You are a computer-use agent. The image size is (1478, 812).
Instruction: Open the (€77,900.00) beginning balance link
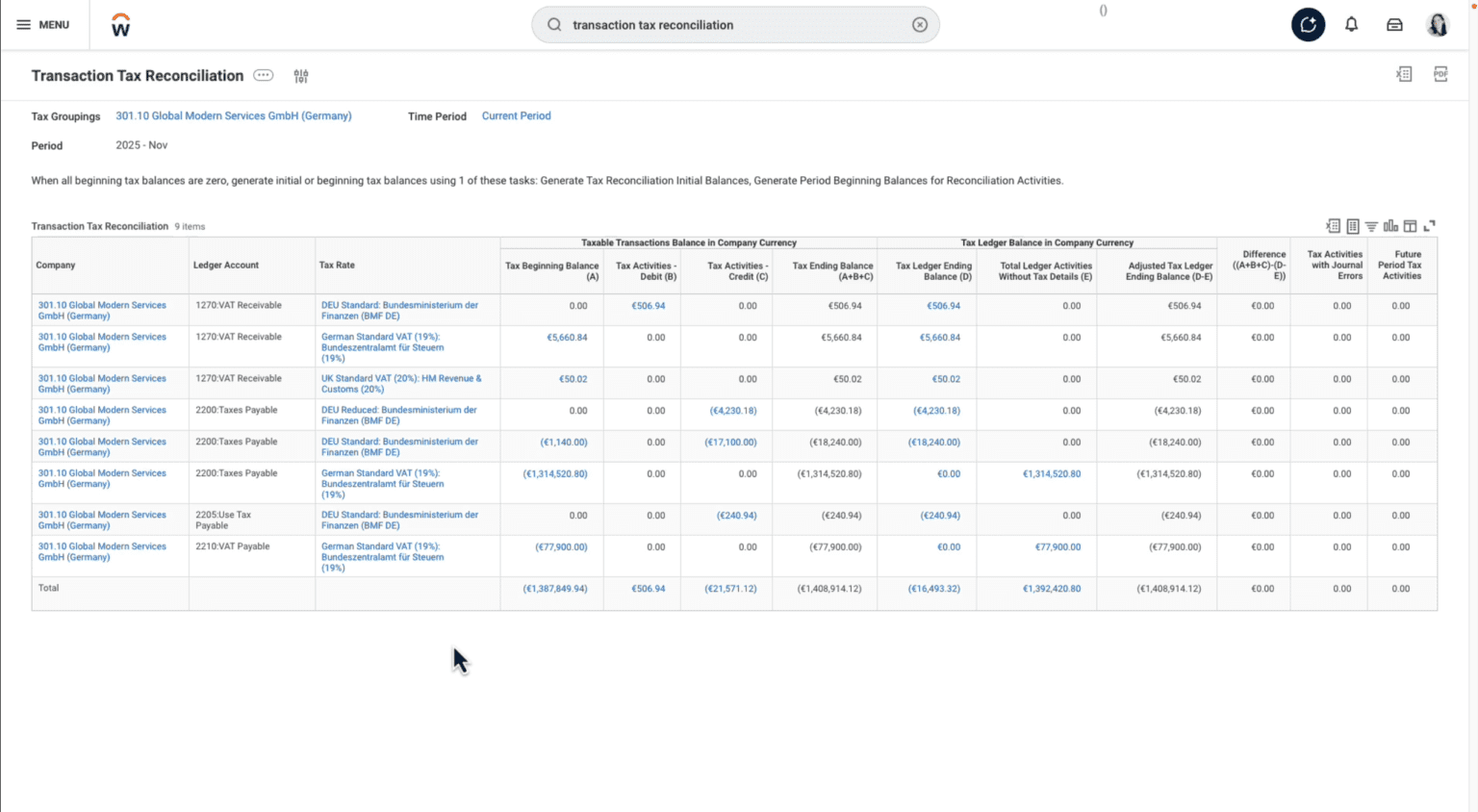click(561, 547)
